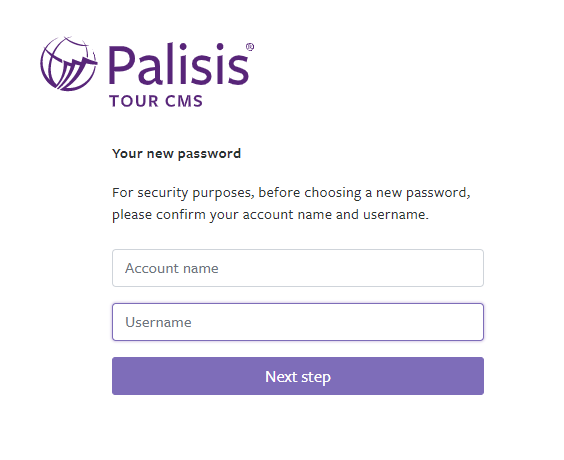Screen dimensions: 564x460
Task: Click the 'please confirm your account name' line
Action: click(x=270, y=215)
